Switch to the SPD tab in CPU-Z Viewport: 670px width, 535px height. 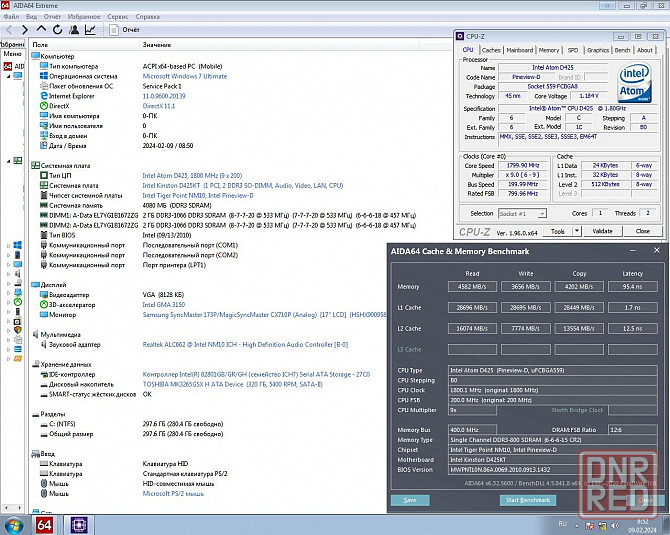573,50
